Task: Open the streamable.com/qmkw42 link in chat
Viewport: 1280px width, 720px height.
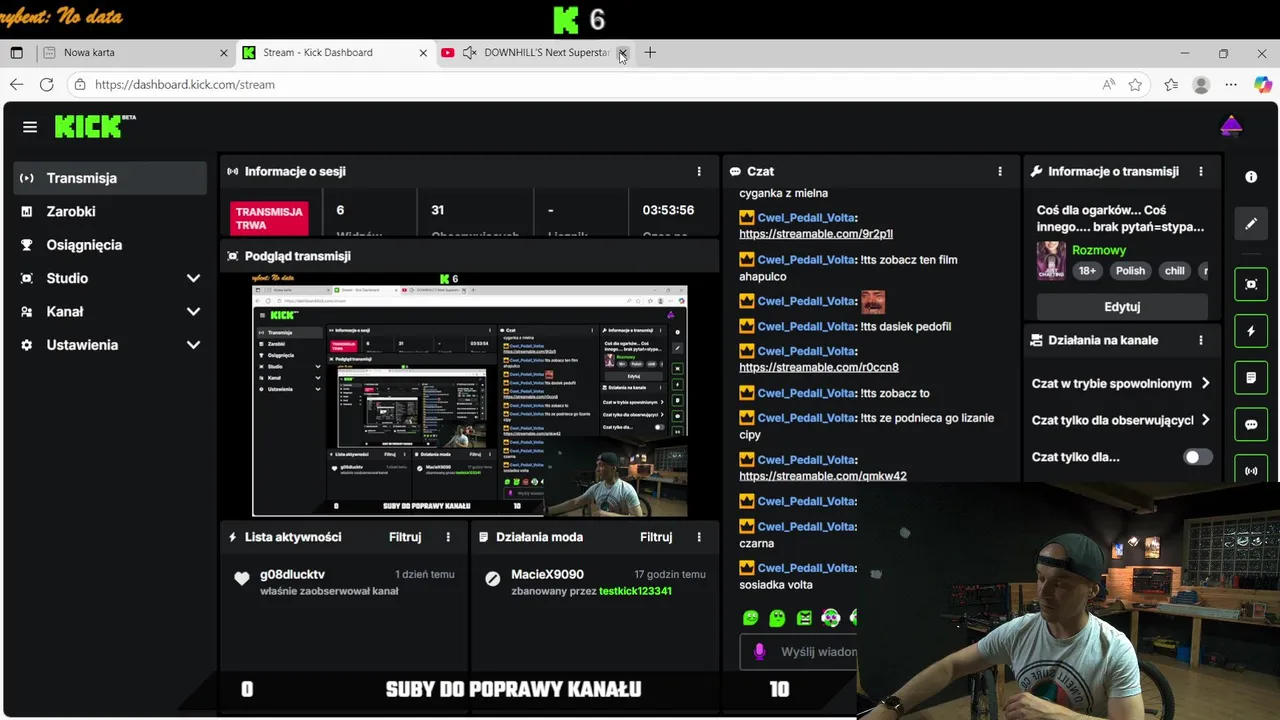Action: pos(823,476)
